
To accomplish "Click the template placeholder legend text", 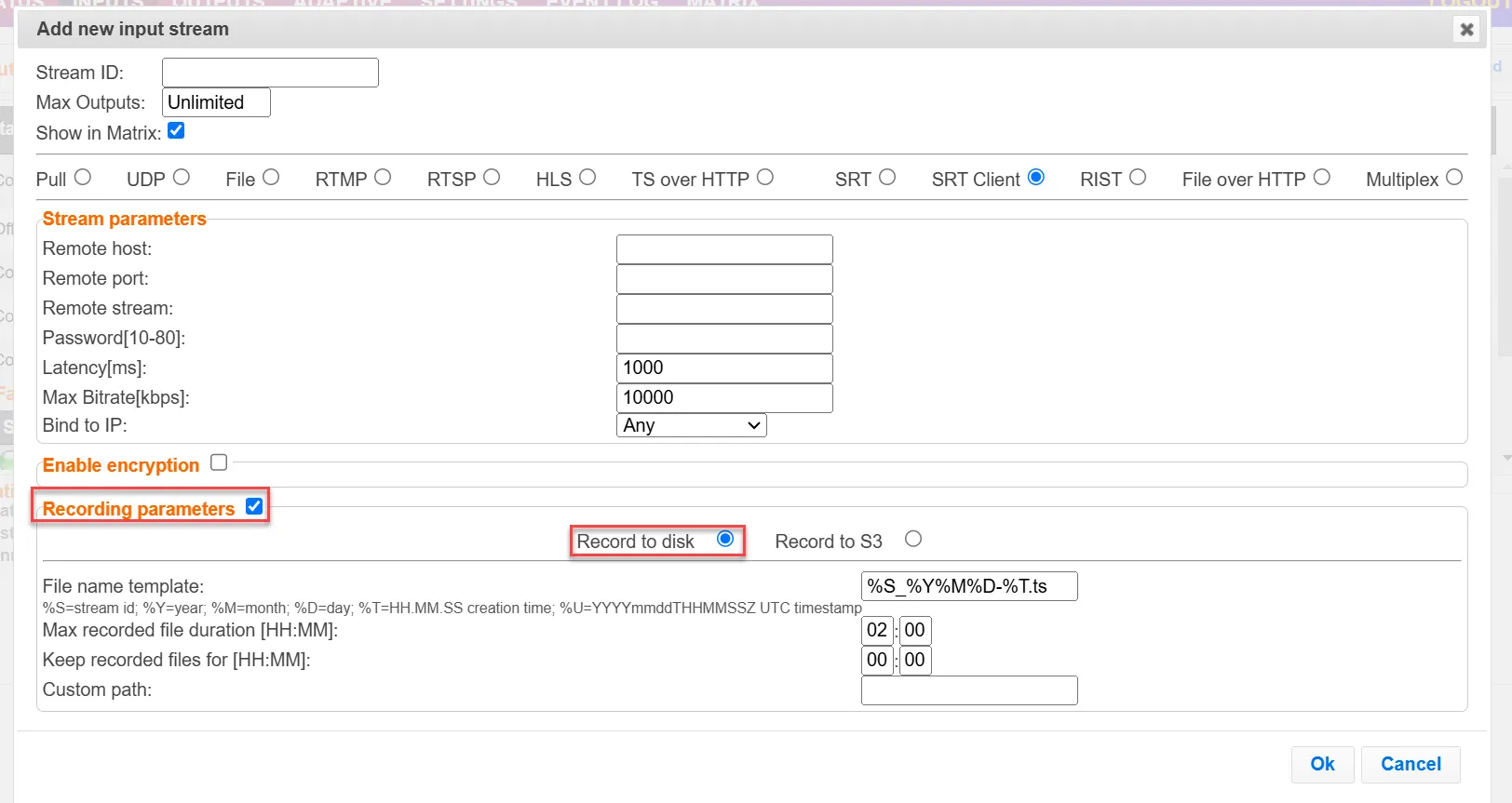I will pos(452,608).
